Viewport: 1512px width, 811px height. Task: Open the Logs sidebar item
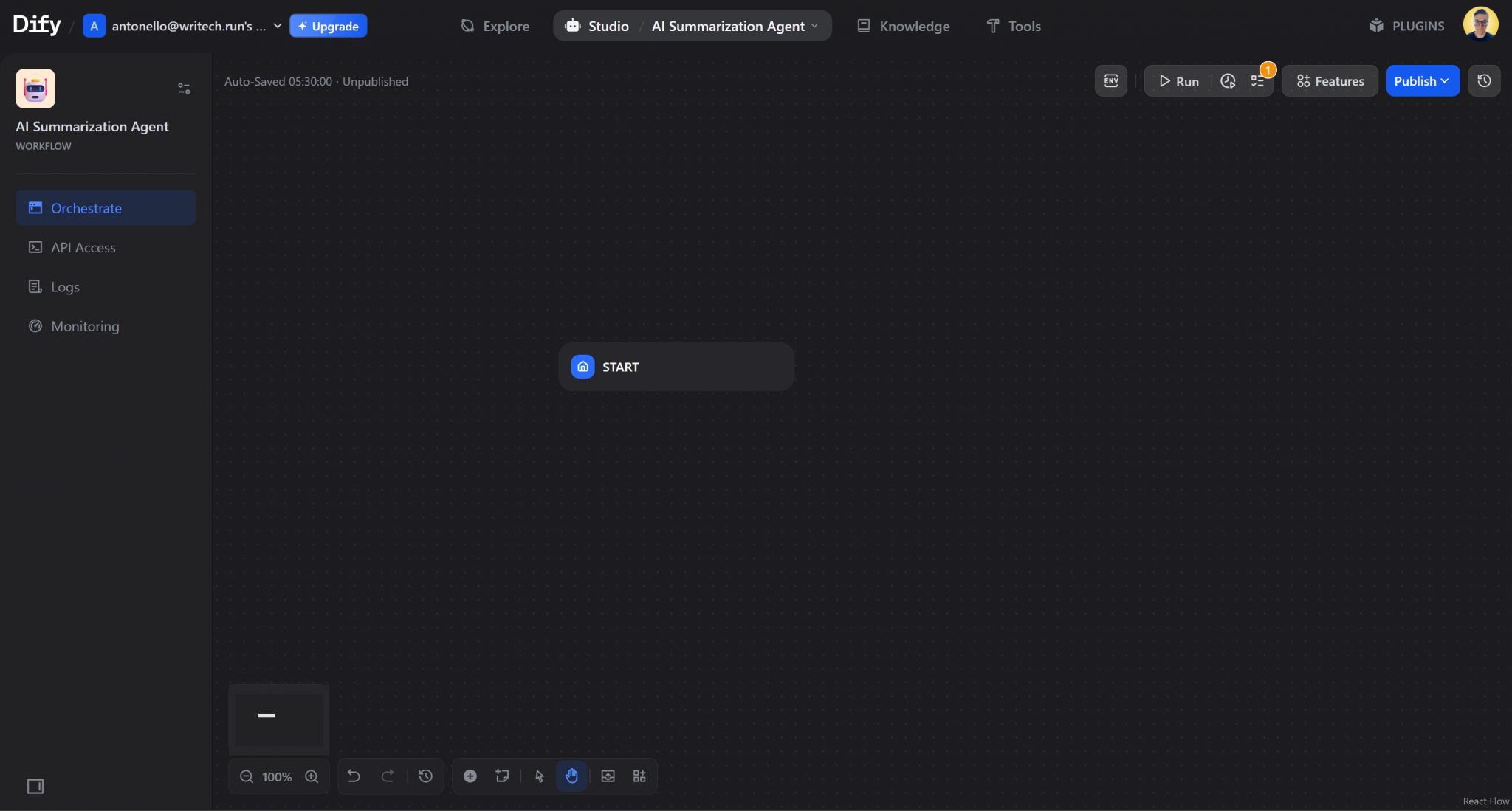[64, 286]
